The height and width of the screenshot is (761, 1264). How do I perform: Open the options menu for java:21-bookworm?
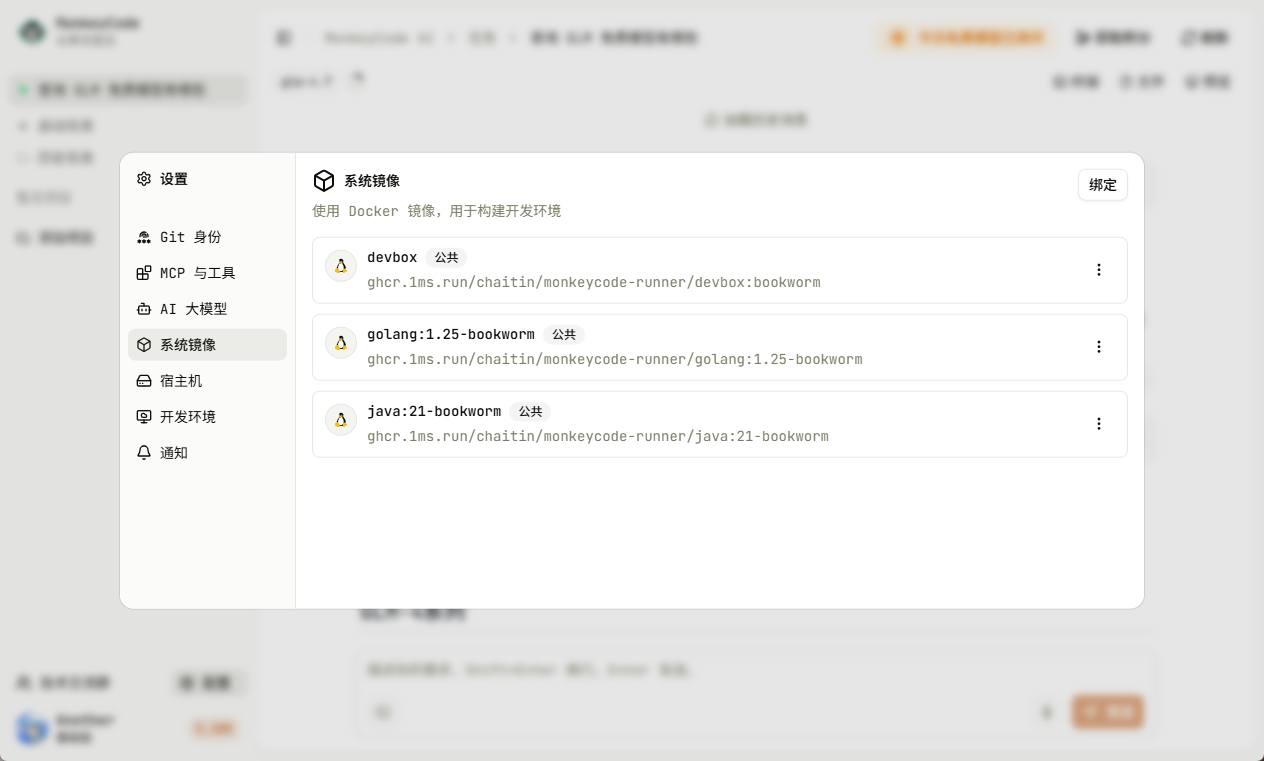1099,423
